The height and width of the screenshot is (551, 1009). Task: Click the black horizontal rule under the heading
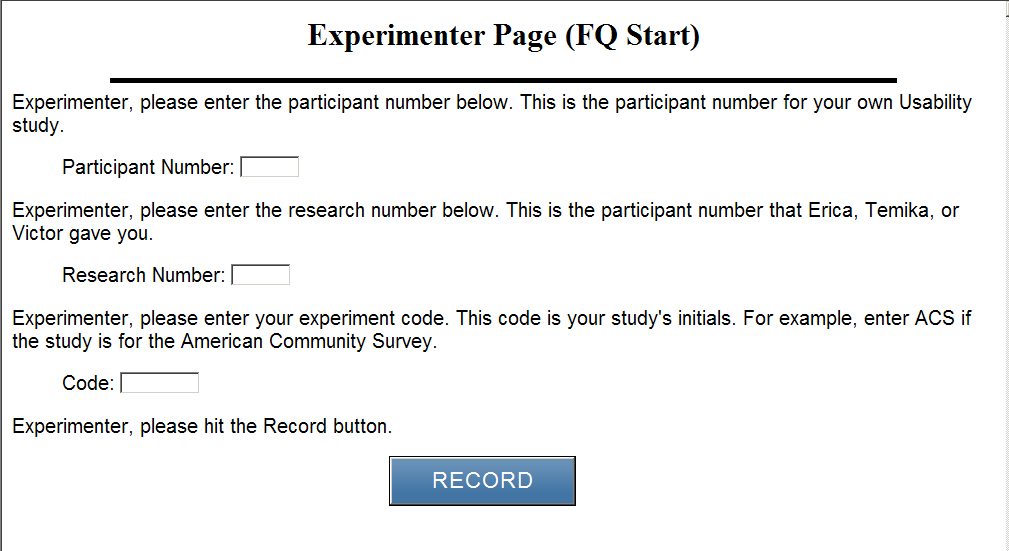[503, 79]
